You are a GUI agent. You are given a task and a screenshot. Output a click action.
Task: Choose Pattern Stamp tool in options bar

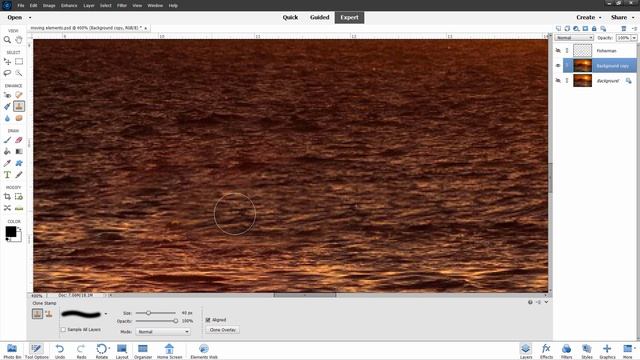tap(49, 314)
